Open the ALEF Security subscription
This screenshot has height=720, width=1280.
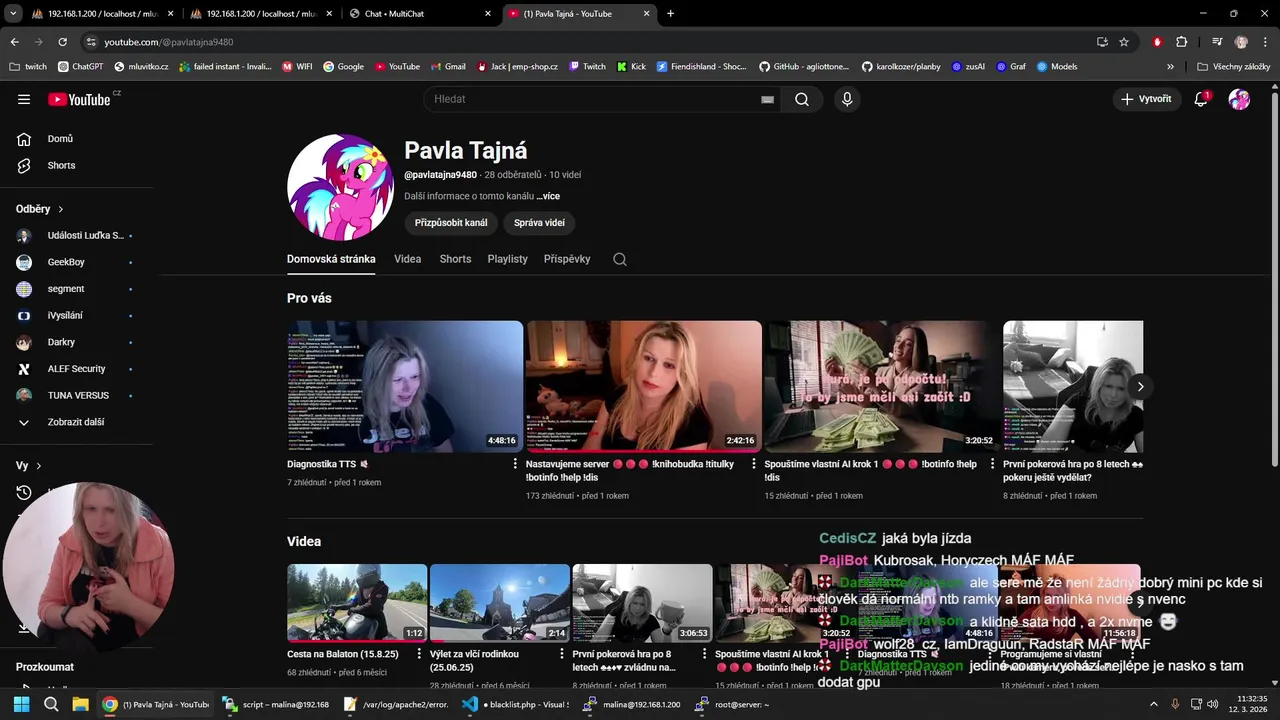coord(76,369)
